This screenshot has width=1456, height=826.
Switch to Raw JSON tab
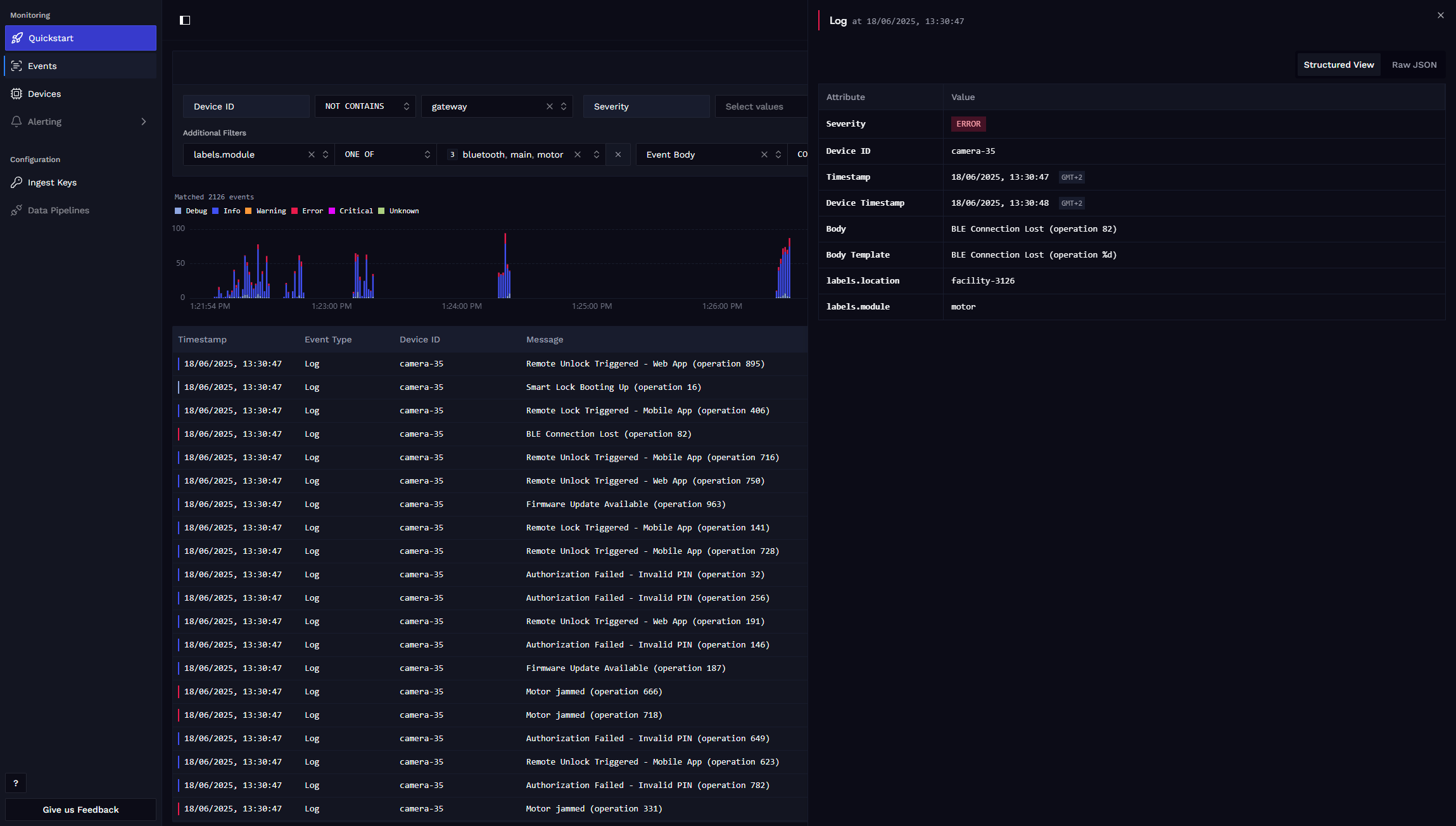(x=1414, y=65)
